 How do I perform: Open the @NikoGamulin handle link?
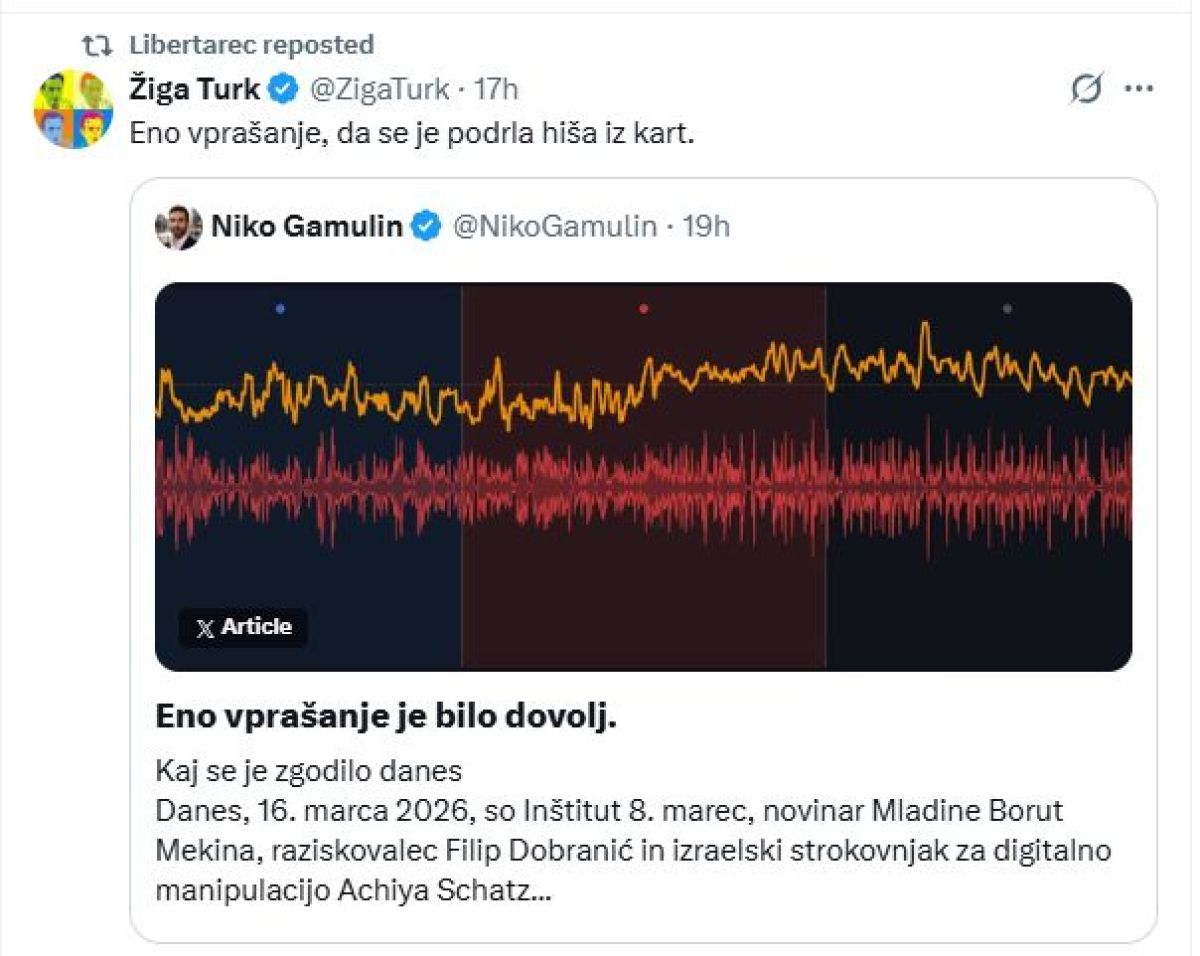click(x=555, y=227)
